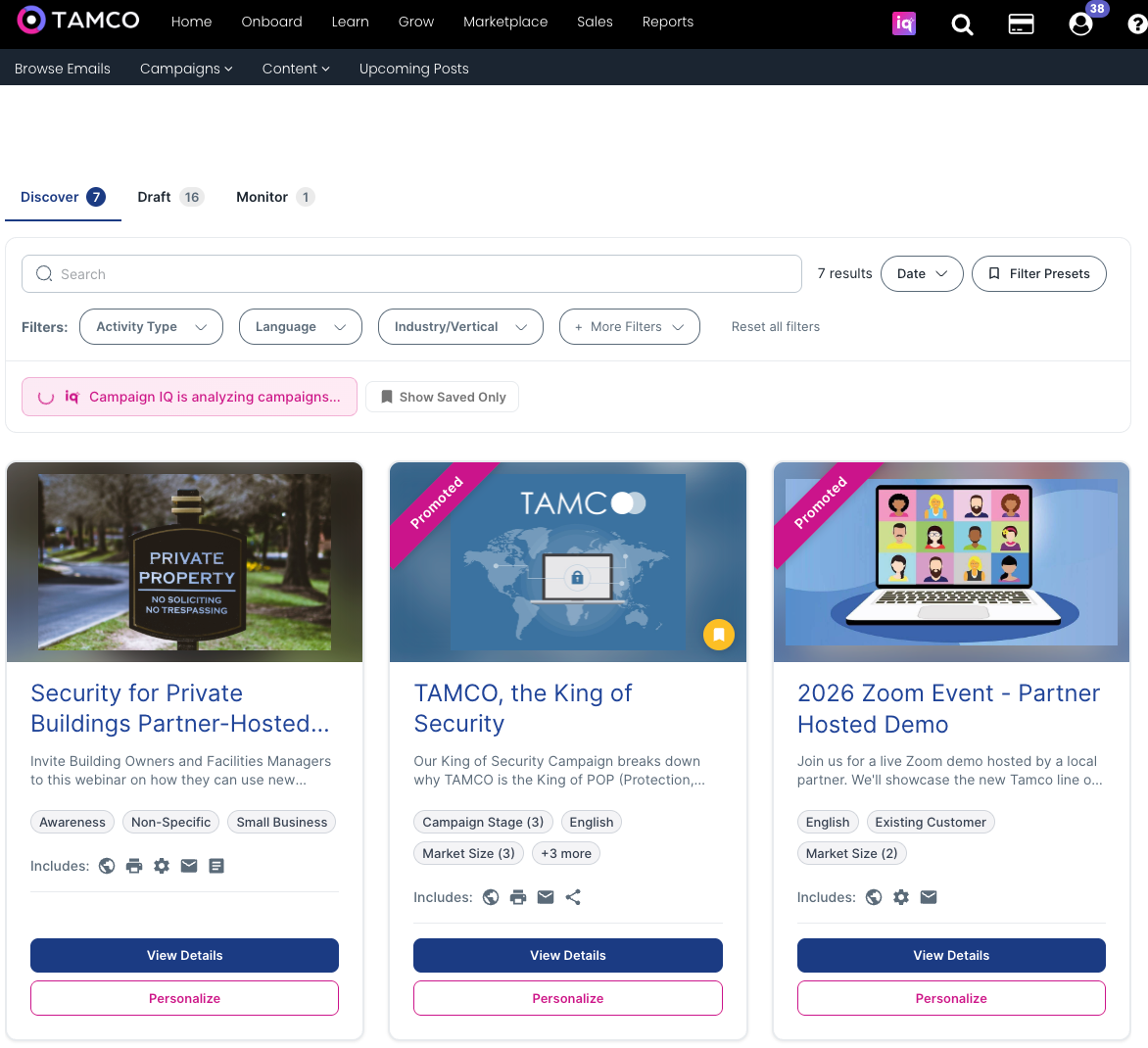1148x1048 pixels.
Task: Click the Market Size (2) tag
Action: coord(851,853)
